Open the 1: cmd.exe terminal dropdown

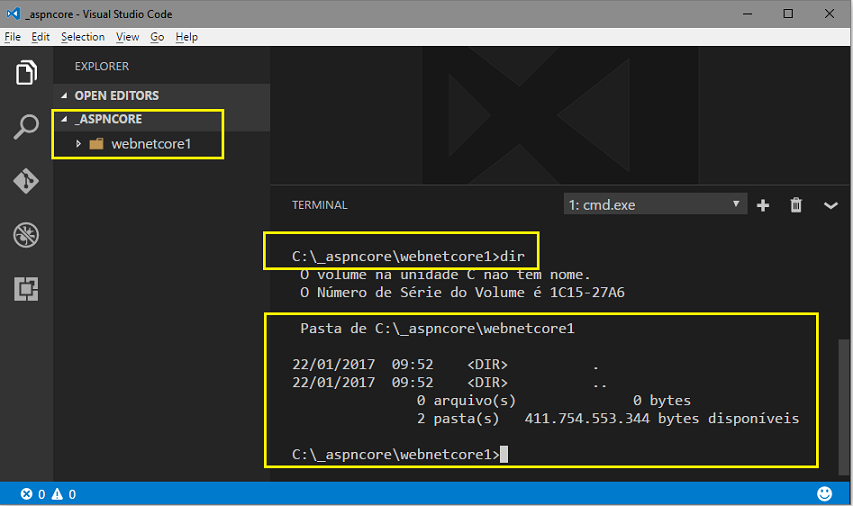[x=655, y=205]
